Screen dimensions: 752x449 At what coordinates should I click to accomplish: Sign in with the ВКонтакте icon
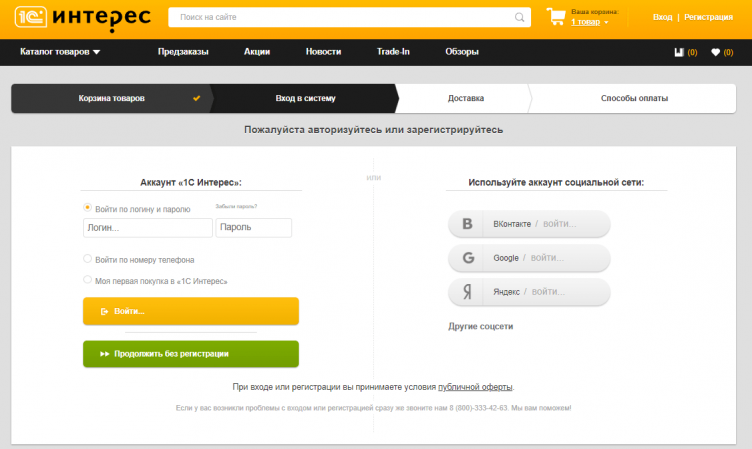467,224
